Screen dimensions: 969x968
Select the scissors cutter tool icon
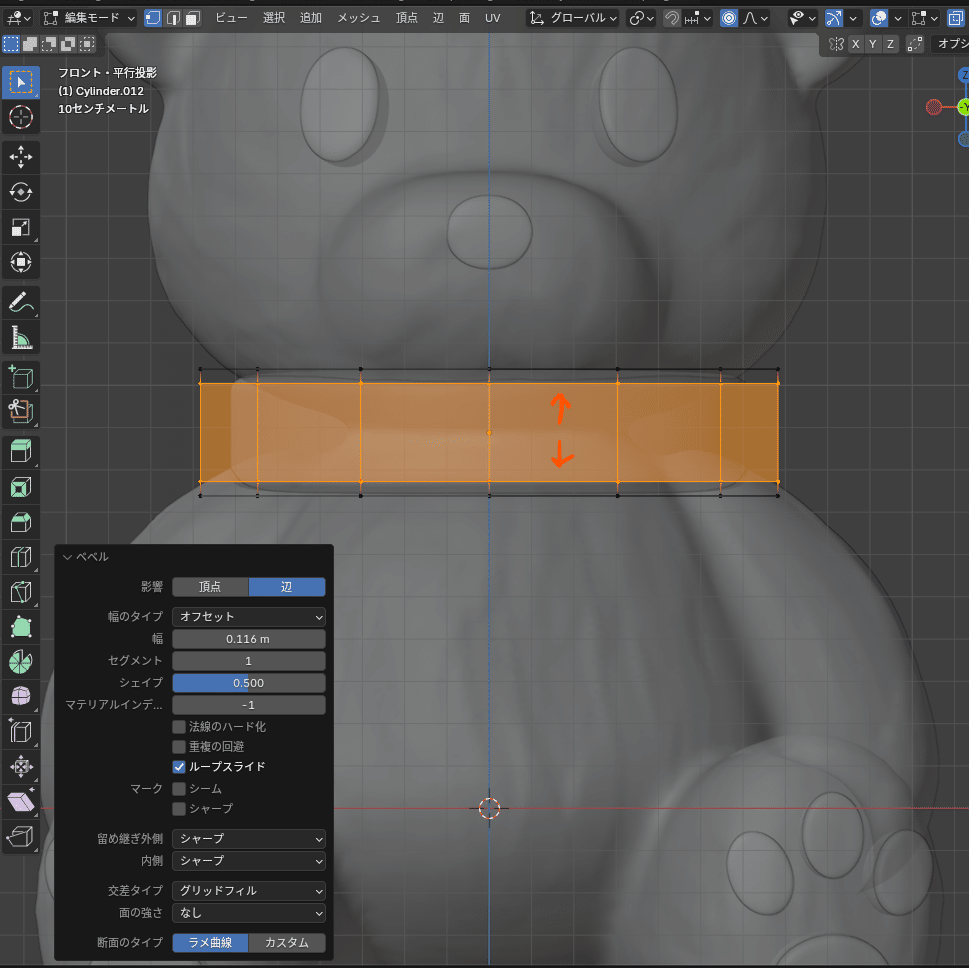pos(21,412)
